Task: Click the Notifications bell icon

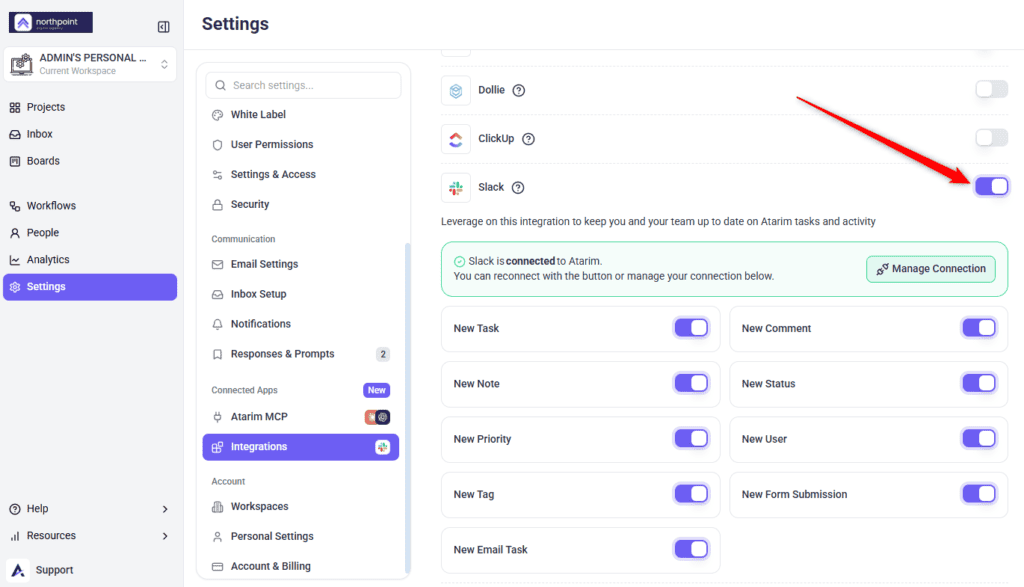Action: coord(217,324)
